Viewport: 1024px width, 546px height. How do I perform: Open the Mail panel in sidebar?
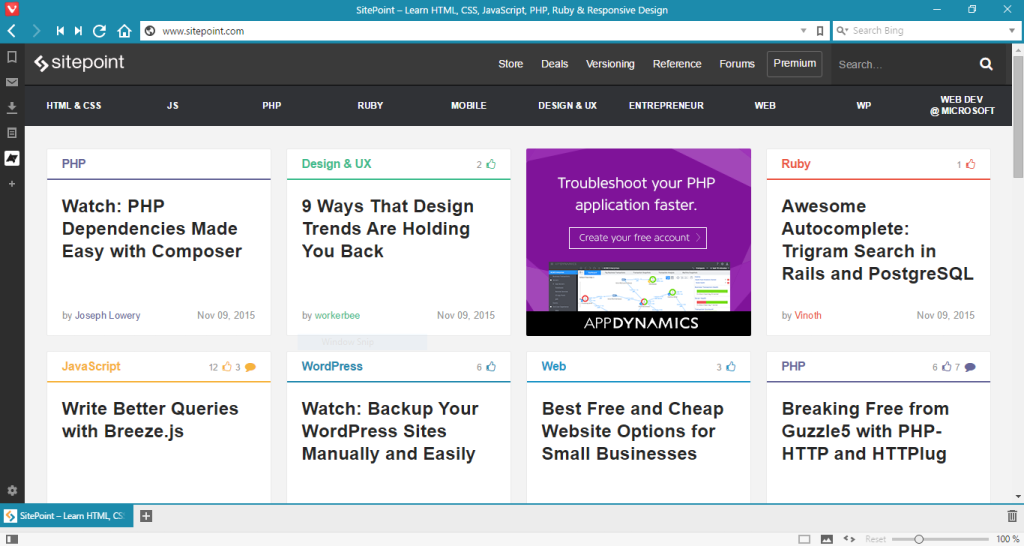pyautogui.click(x=12, y=82)
